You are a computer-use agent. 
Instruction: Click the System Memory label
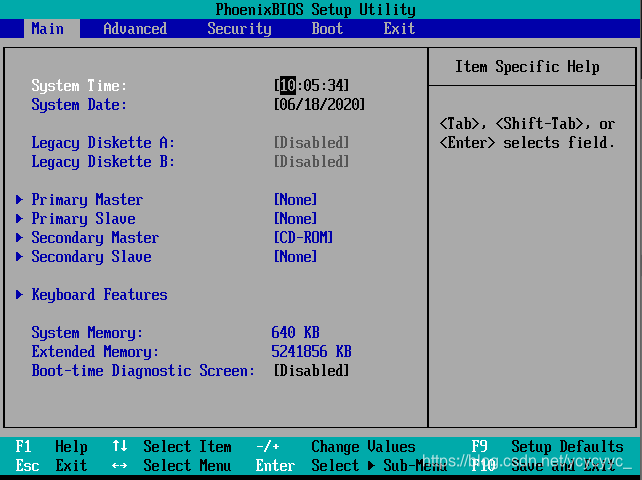[x=87, y=333]
